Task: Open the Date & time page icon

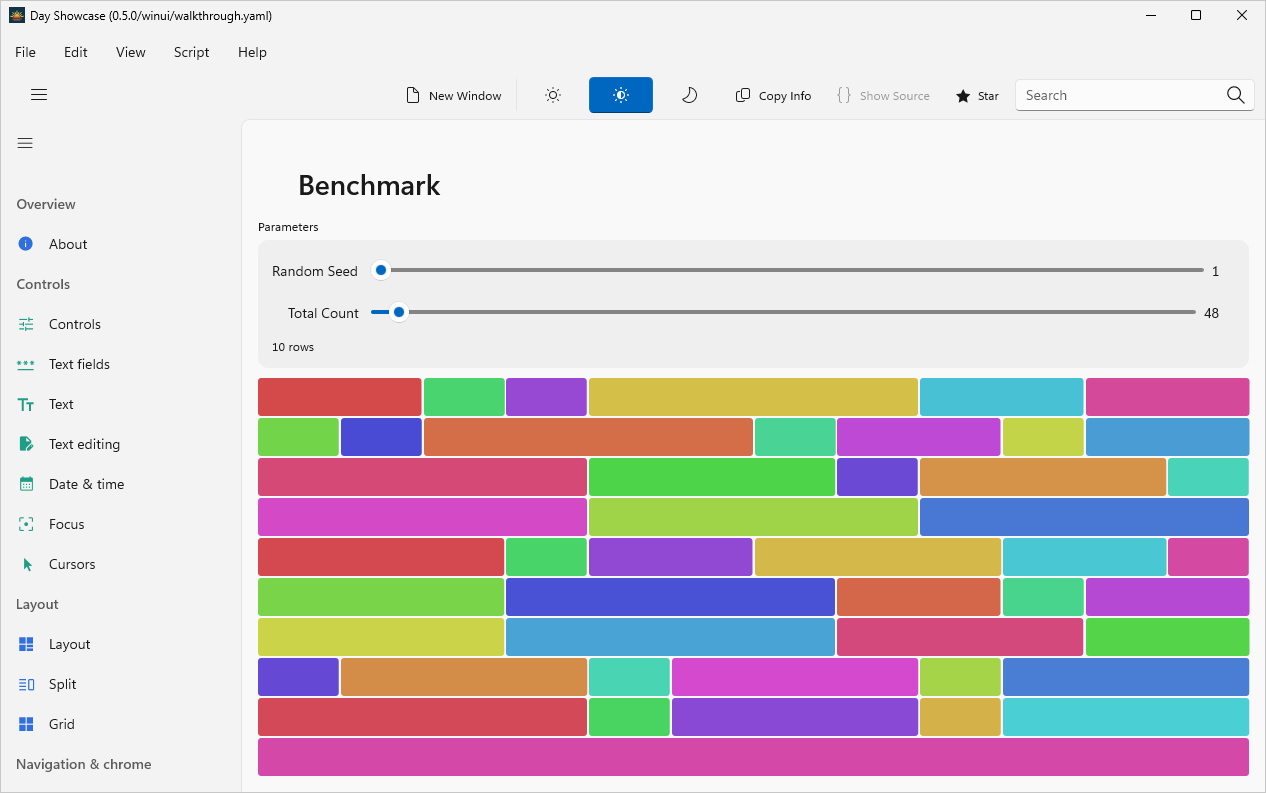Action: (x=26, y=484)
